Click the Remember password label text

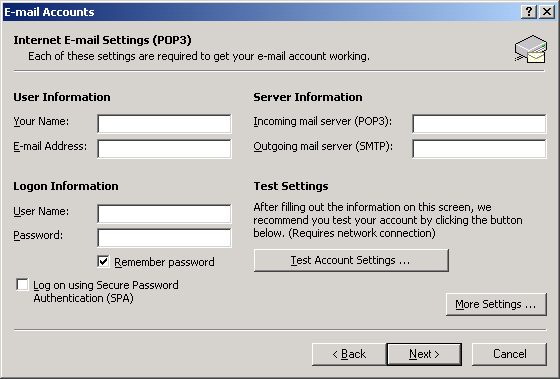164,262
